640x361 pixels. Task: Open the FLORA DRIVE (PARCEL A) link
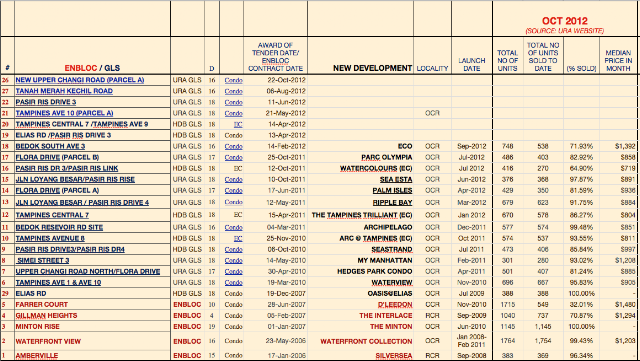coord(57,190)
